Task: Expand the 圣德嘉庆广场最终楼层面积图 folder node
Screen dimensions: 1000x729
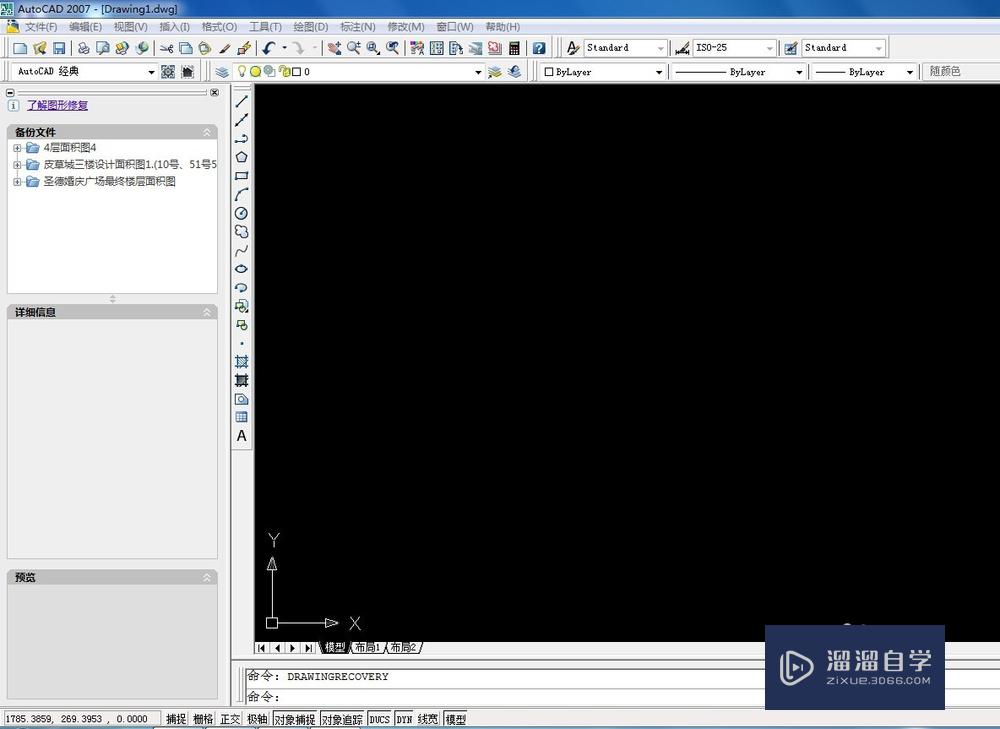Action: tap(17, 182)
